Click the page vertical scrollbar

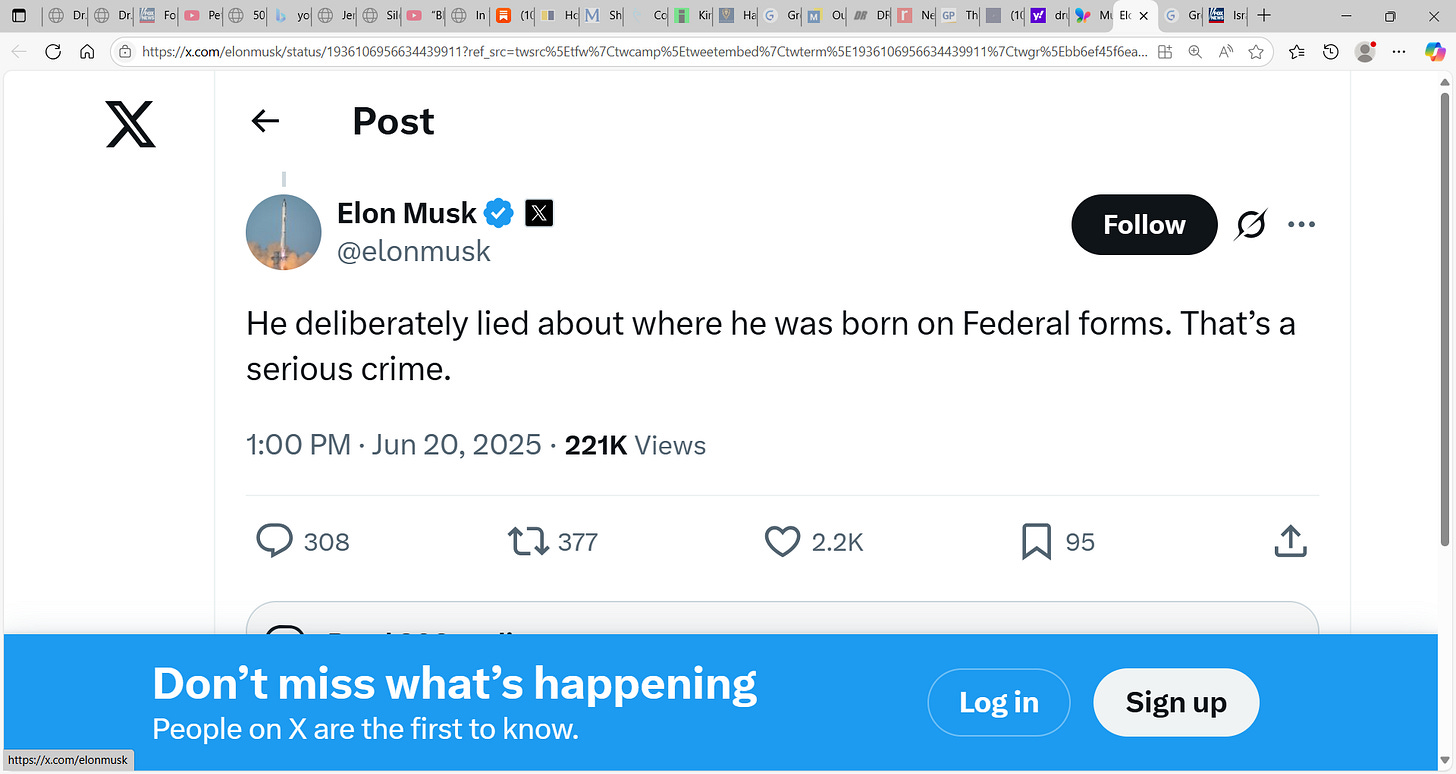1444,320
